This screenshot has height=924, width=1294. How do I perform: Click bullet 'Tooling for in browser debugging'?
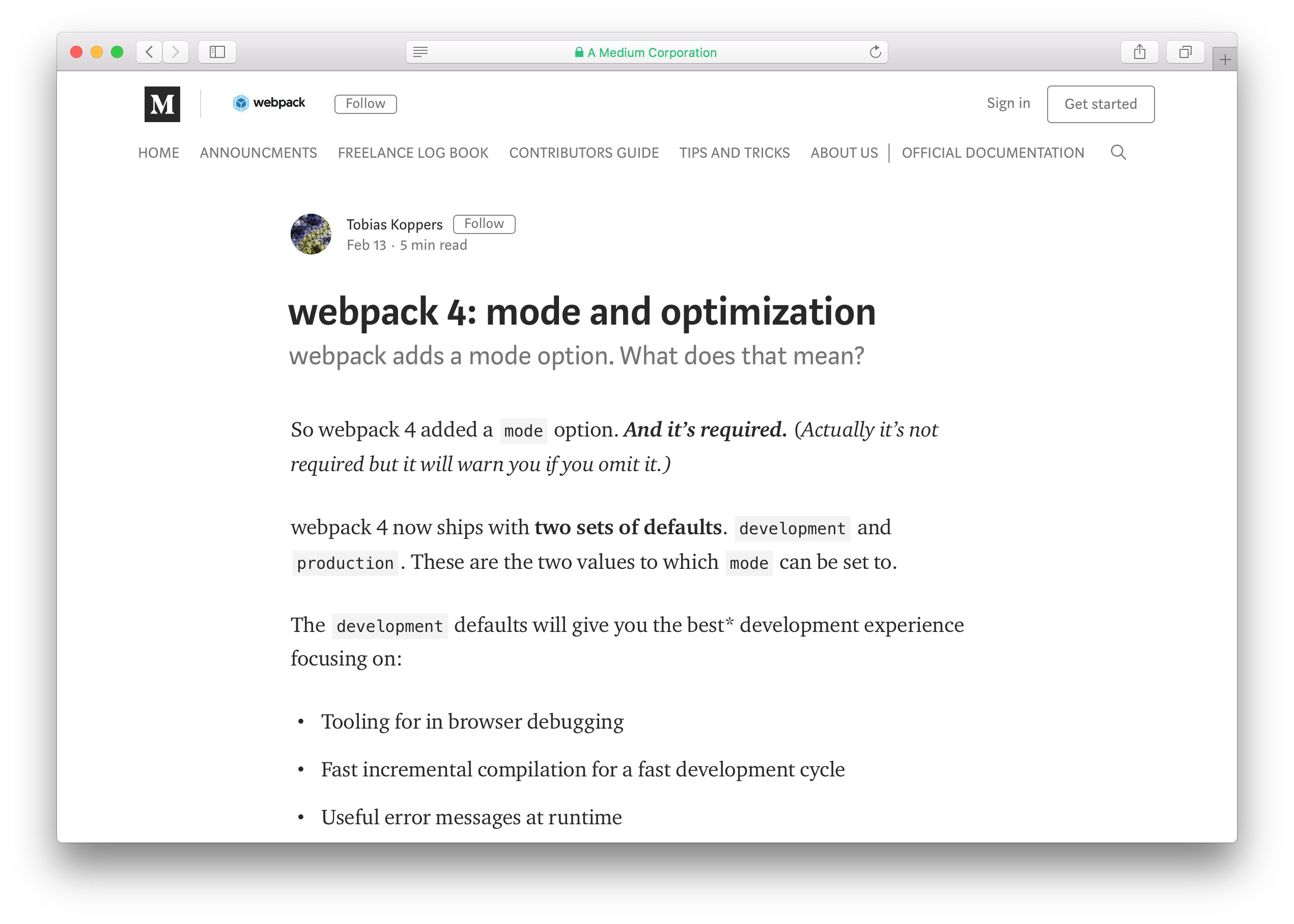point(472,721)
